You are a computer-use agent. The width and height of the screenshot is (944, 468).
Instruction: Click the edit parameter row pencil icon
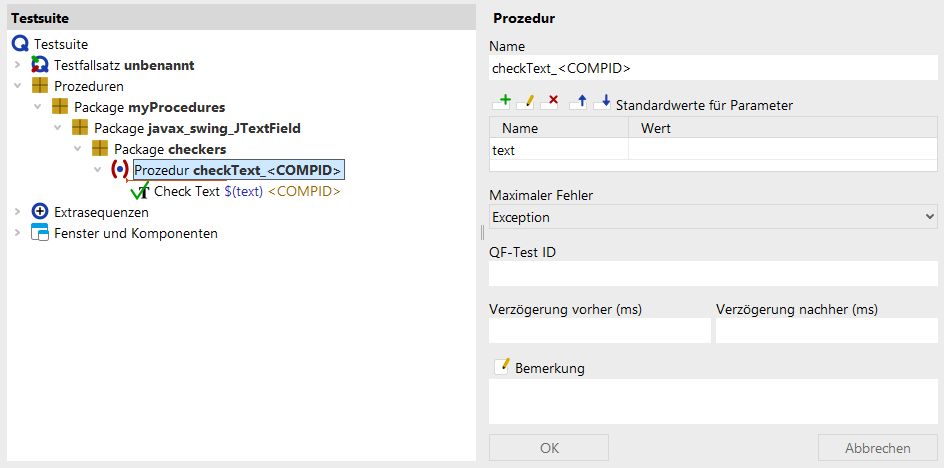(526, 102)
